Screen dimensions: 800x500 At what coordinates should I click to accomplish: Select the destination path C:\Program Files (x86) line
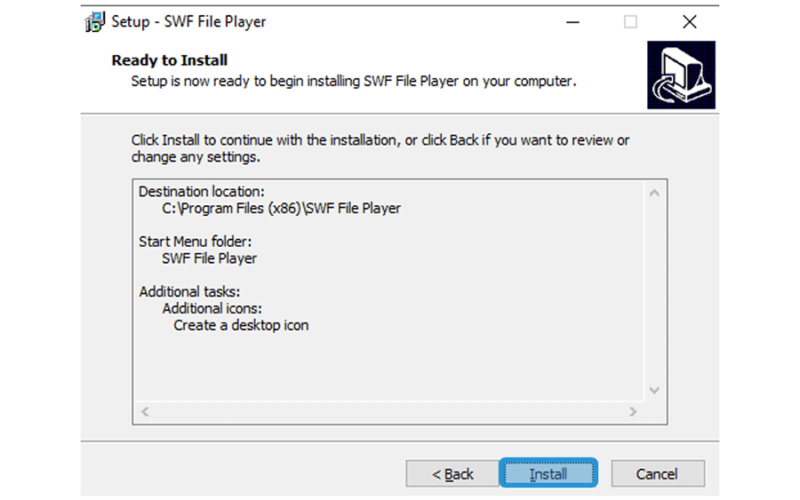[281, 209]
